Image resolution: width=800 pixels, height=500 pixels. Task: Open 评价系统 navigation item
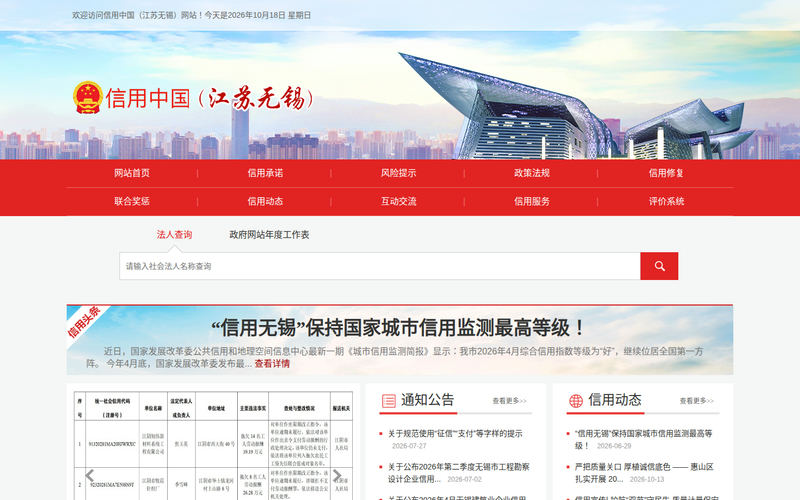pos(666,201)
